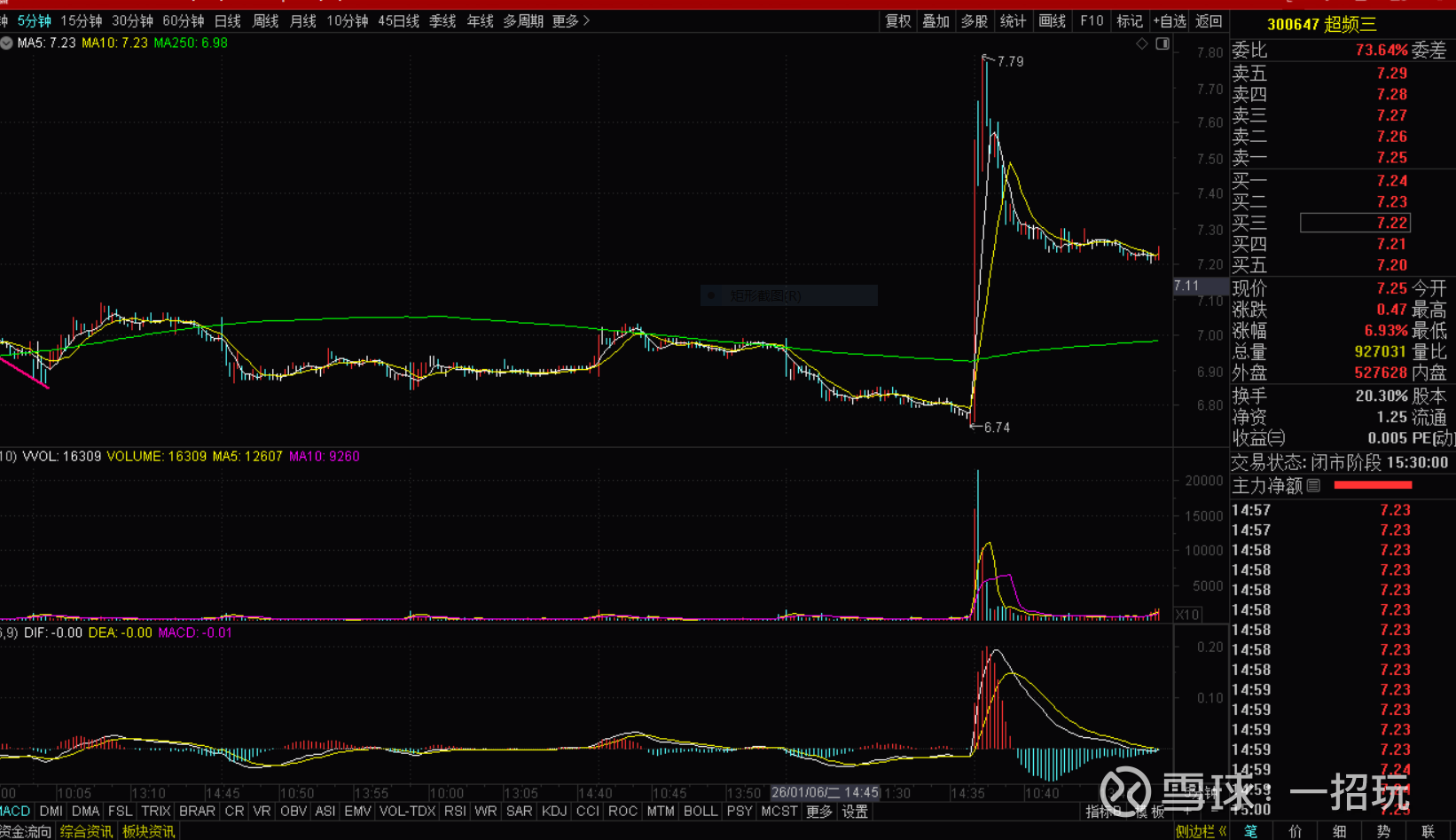Select the OBV indicator tab
The image size is (1456, 840).
pyautogui.click(x=294, y=812)
